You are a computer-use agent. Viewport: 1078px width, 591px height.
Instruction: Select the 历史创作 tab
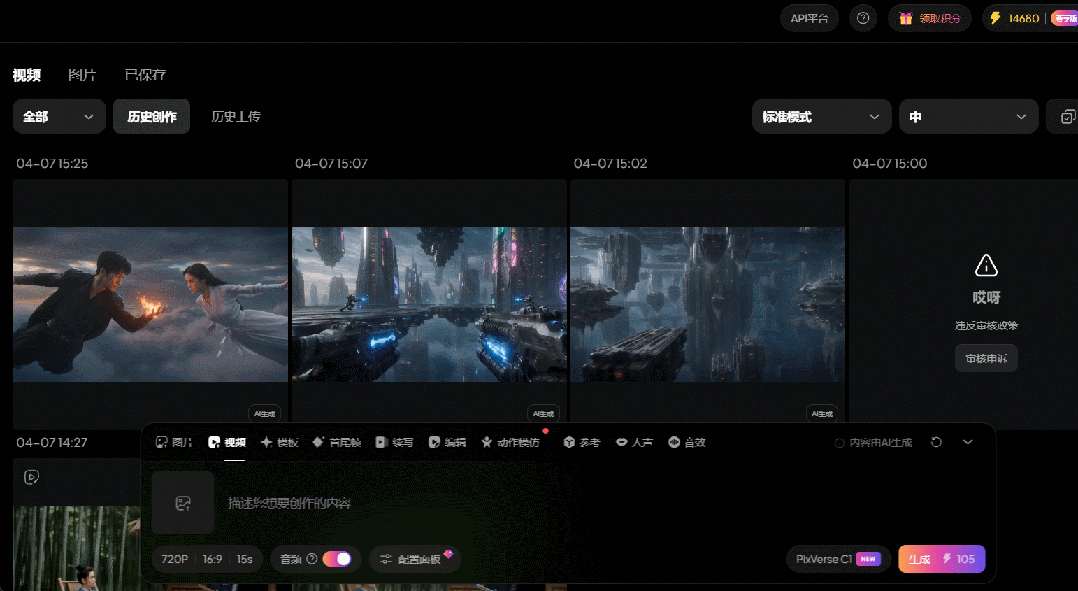(x=151, y=117)
